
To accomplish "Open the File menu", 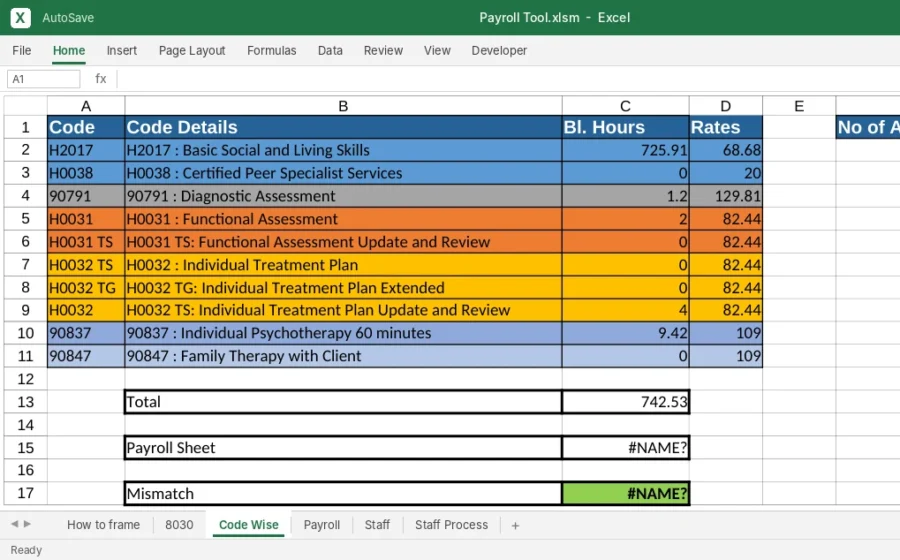I will point(22,50).
